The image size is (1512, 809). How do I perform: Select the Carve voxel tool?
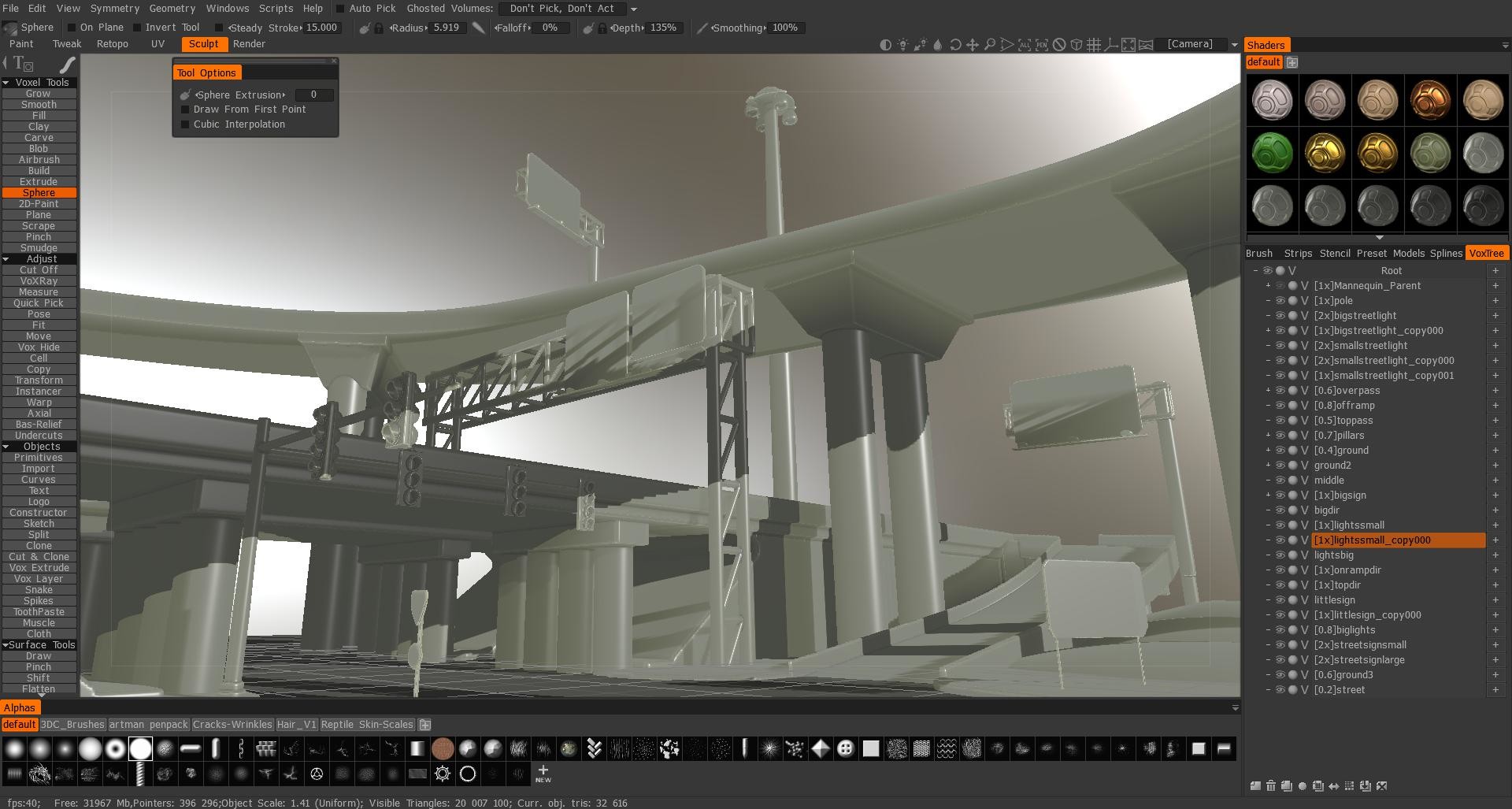click(39, 138)
